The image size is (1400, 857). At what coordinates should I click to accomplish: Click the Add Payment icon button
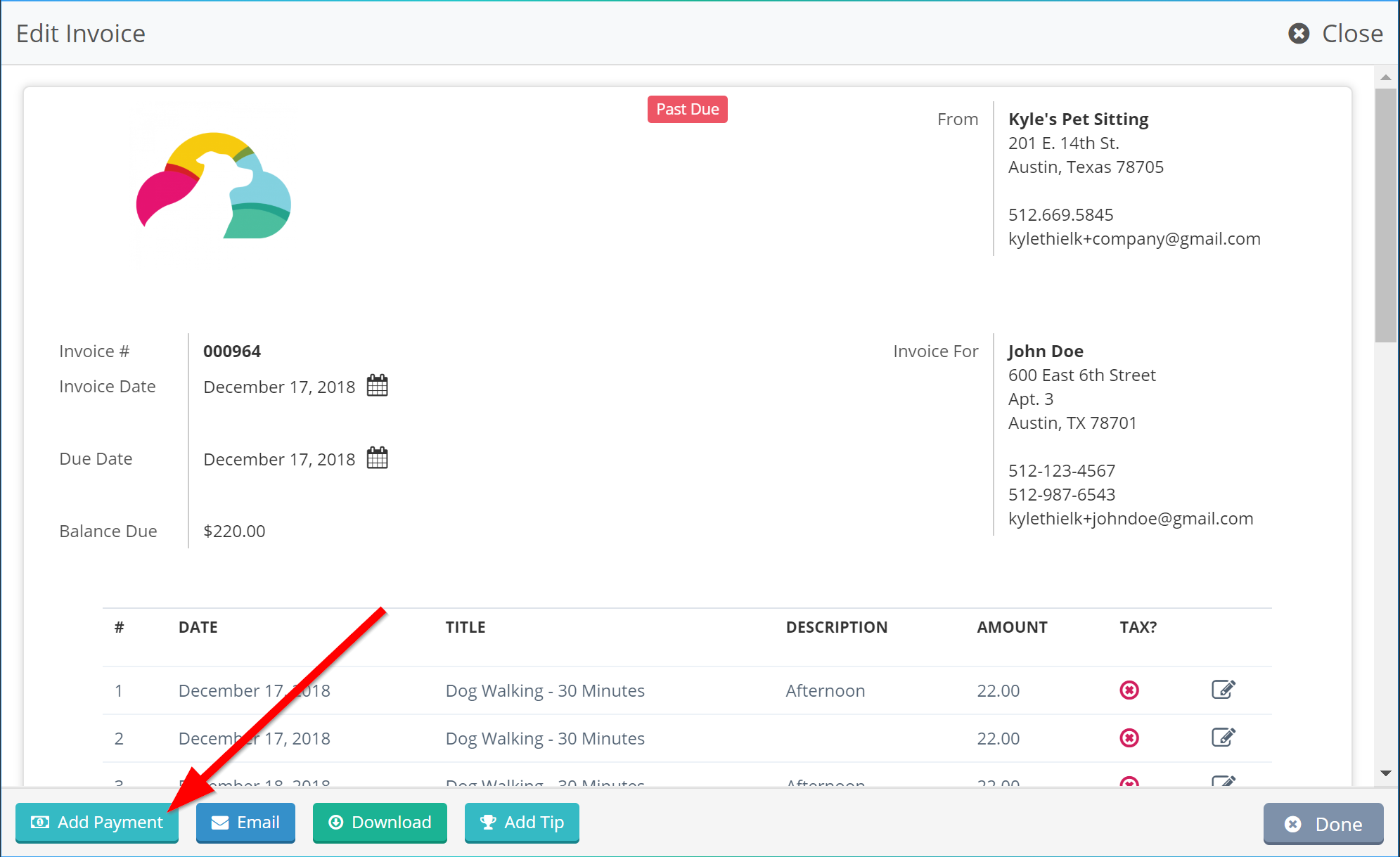point(40,822)
